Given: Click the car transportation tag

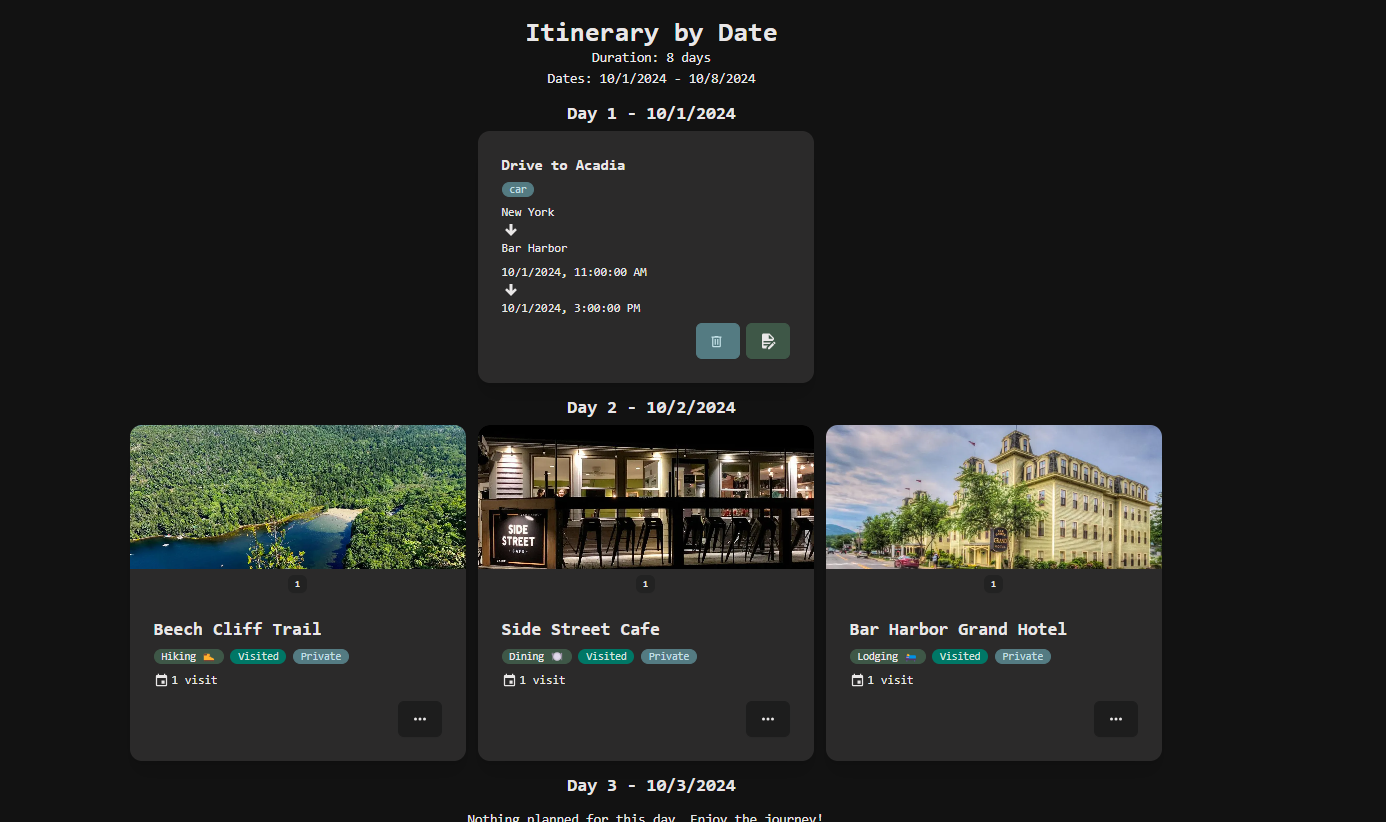Looking at the screenshot, I should (x=517, y=189).
